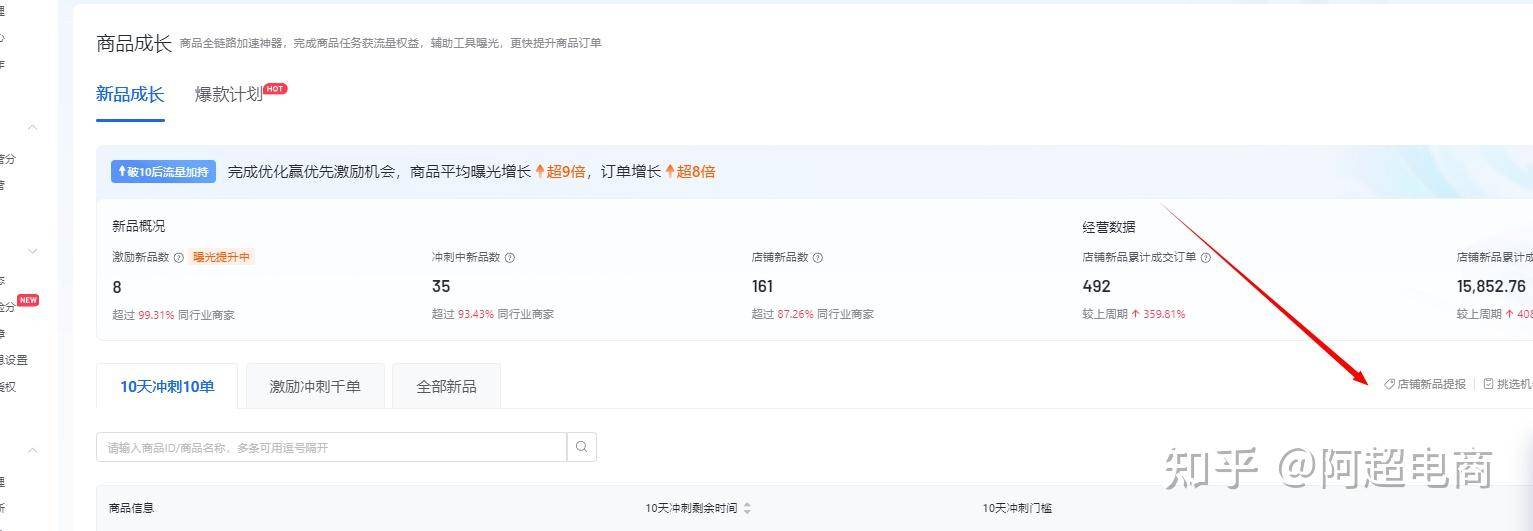
Task: Click the 破10后流量加持 badge
Action: pyautogui.click(x=162, y=171)
